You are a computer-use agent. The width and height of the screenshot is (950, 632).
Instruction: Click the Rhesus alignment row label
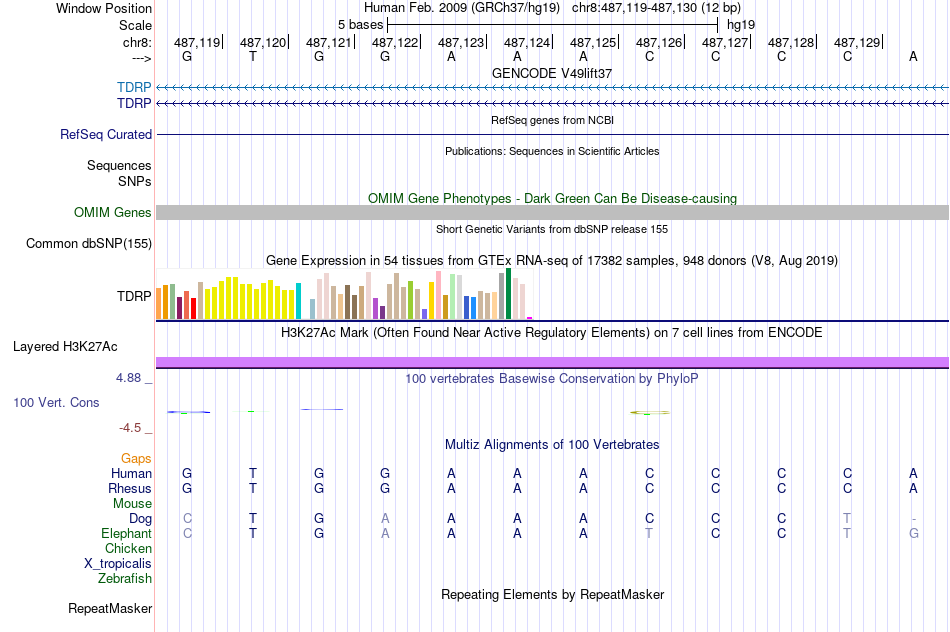(x=130, y=488)
